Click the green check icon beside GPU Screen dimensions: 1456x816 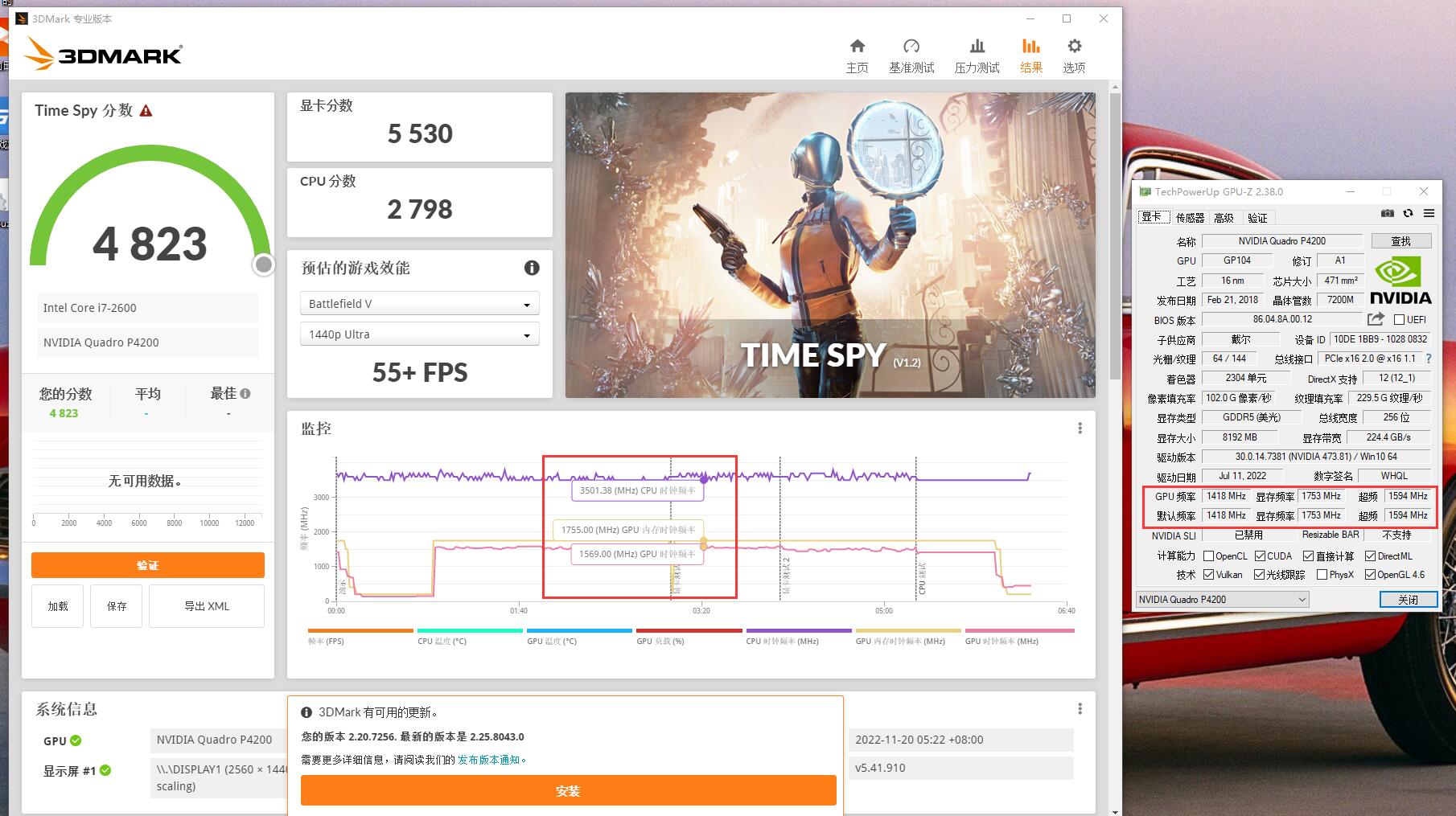tap(76, 740)
